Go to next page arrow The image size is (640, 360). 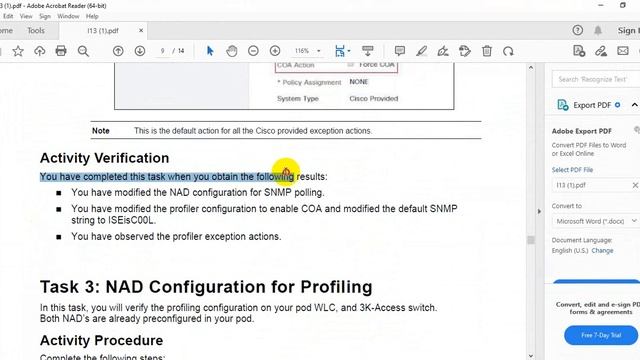140,51
